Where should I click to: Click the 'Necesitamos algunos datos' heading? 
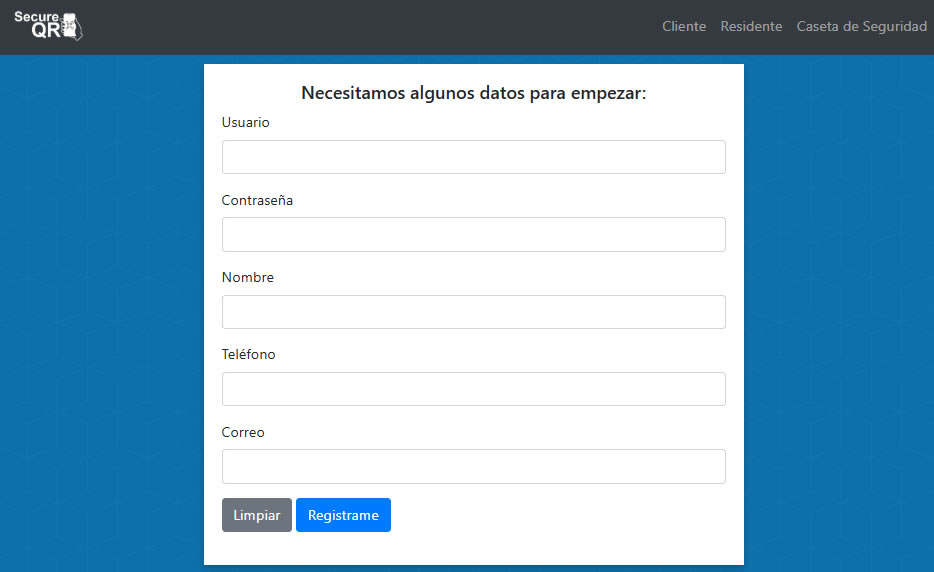(x=473, y=93)
